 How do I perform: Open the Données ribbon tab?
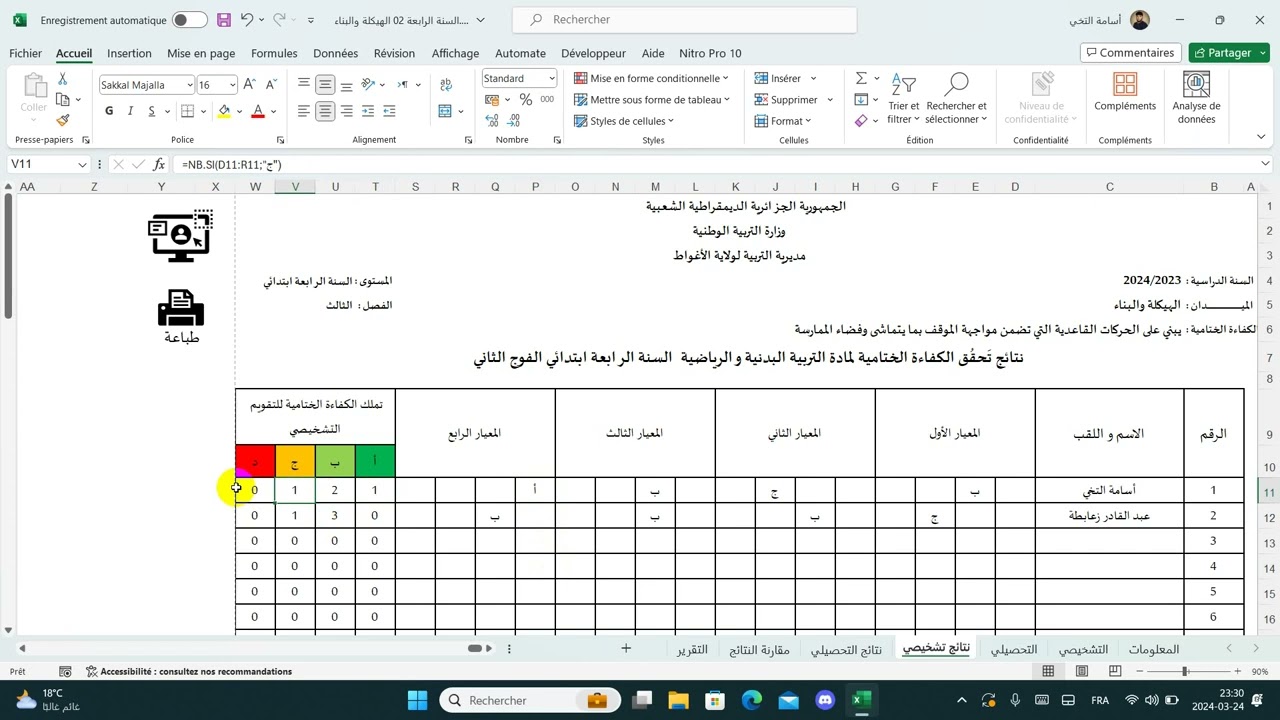click(x=335, y=53)
